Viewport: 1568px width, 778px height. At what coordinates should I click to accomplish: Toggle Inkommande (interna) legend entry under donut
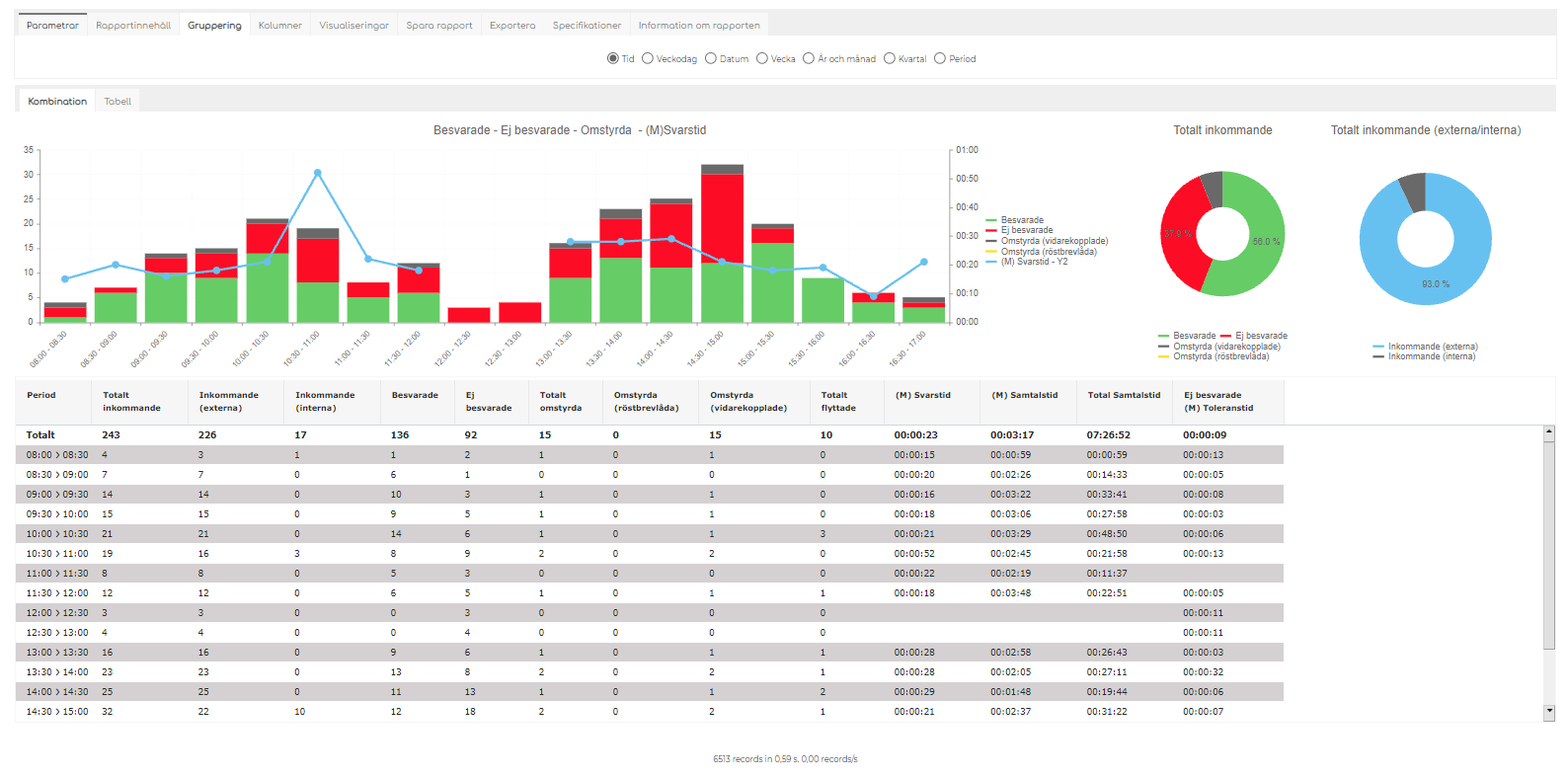pos(1424,356)
